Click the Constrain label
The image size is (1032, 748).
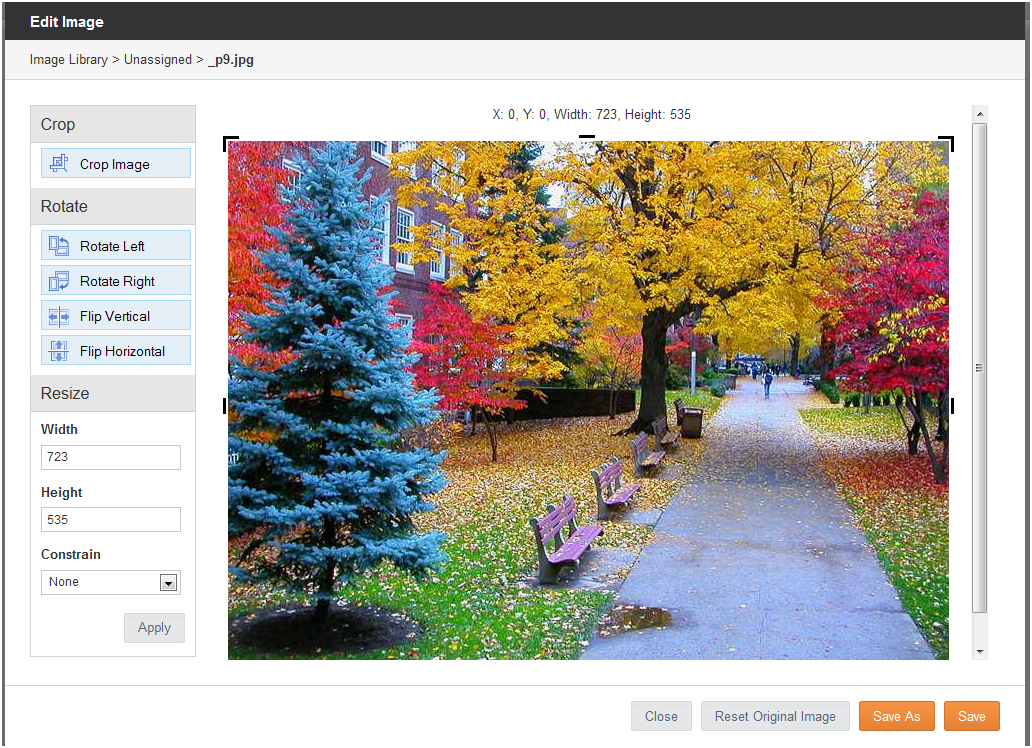70,554
